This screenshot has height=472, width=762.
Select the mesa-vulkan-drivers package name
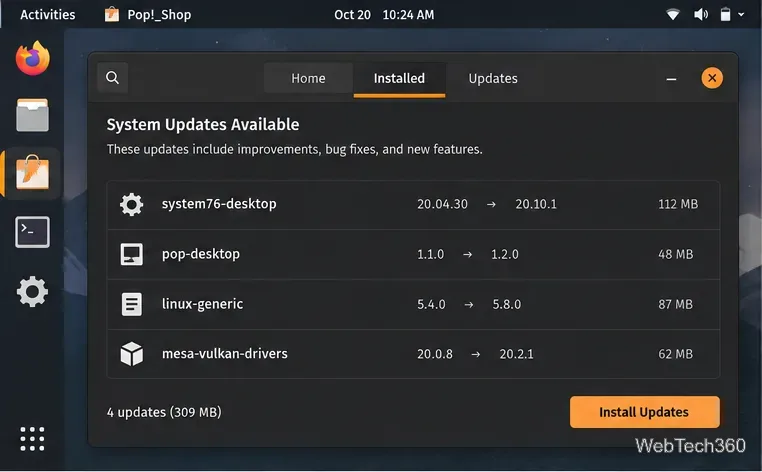[x=225, y=353]
